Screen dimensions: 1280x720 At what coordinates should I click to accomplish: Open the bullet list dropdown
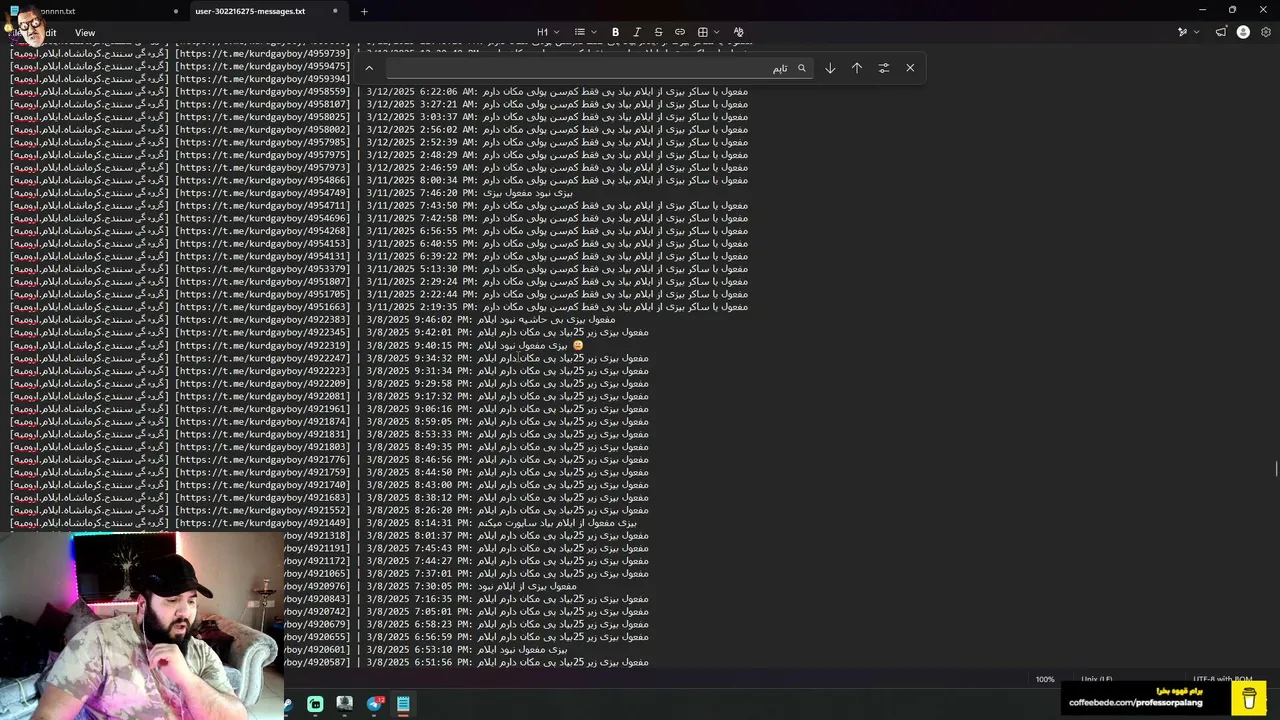click(x=586, y=32)
